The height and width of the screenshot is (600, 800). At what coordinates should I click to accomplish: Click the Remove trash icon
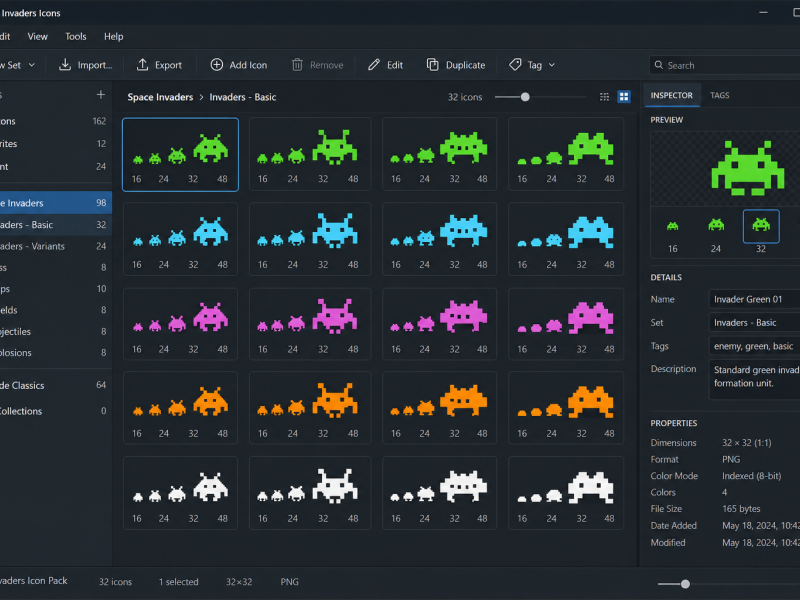[297, 65]
